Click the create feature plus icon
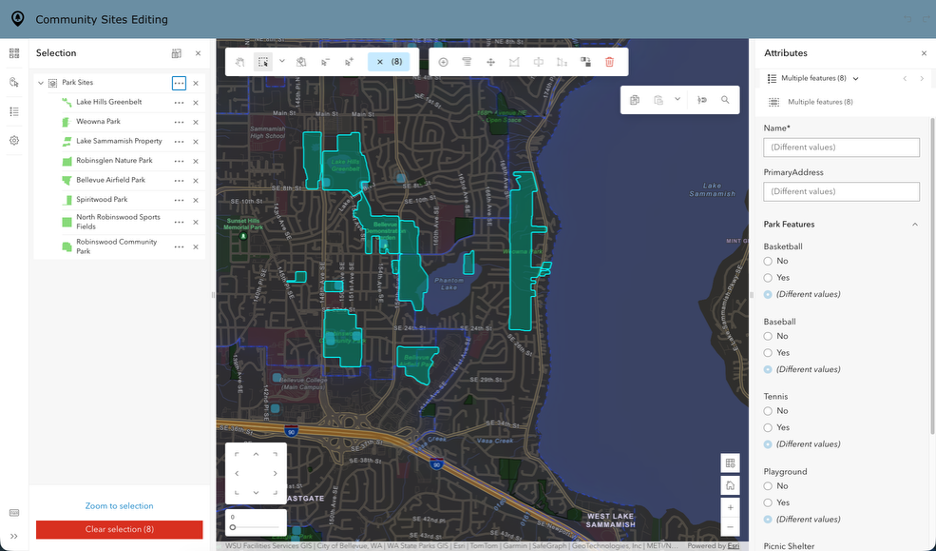Screen dimensions: 936x552 (444, 62)
